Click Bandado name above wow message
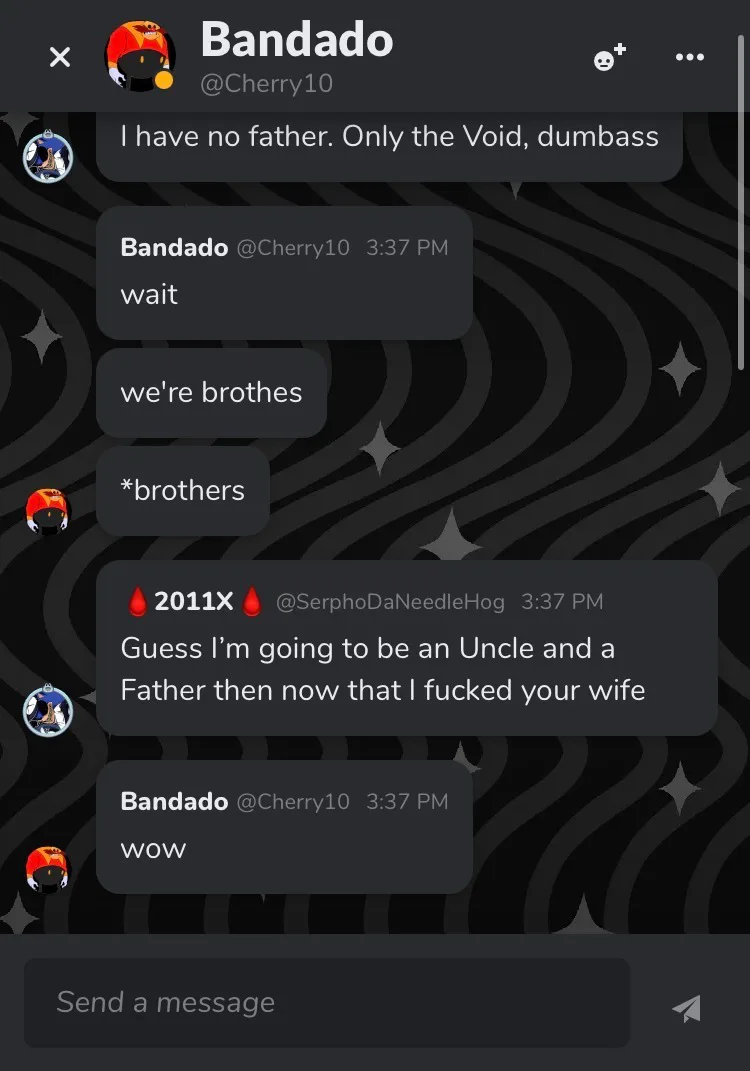 174,801
